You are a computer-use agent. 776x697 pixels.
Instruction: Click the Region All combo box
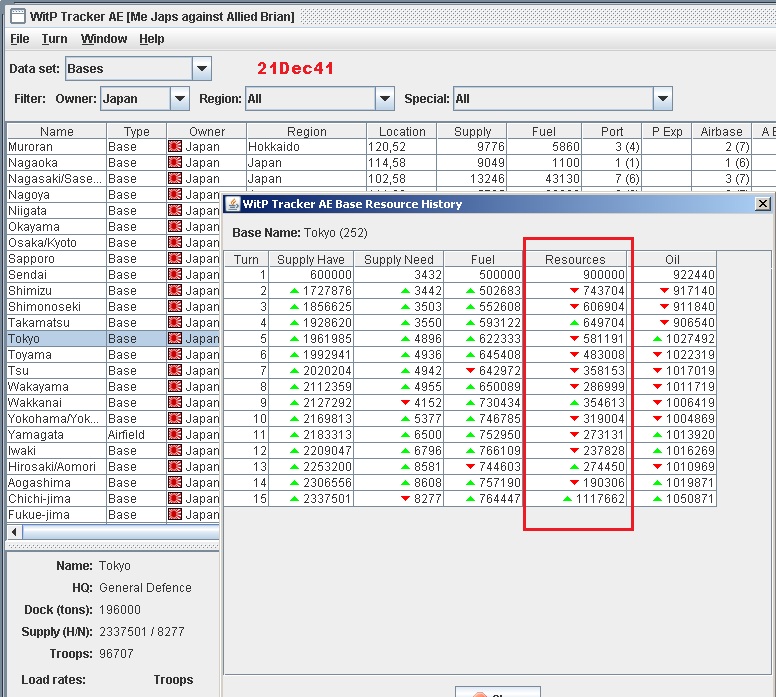(x=320, y=99)
